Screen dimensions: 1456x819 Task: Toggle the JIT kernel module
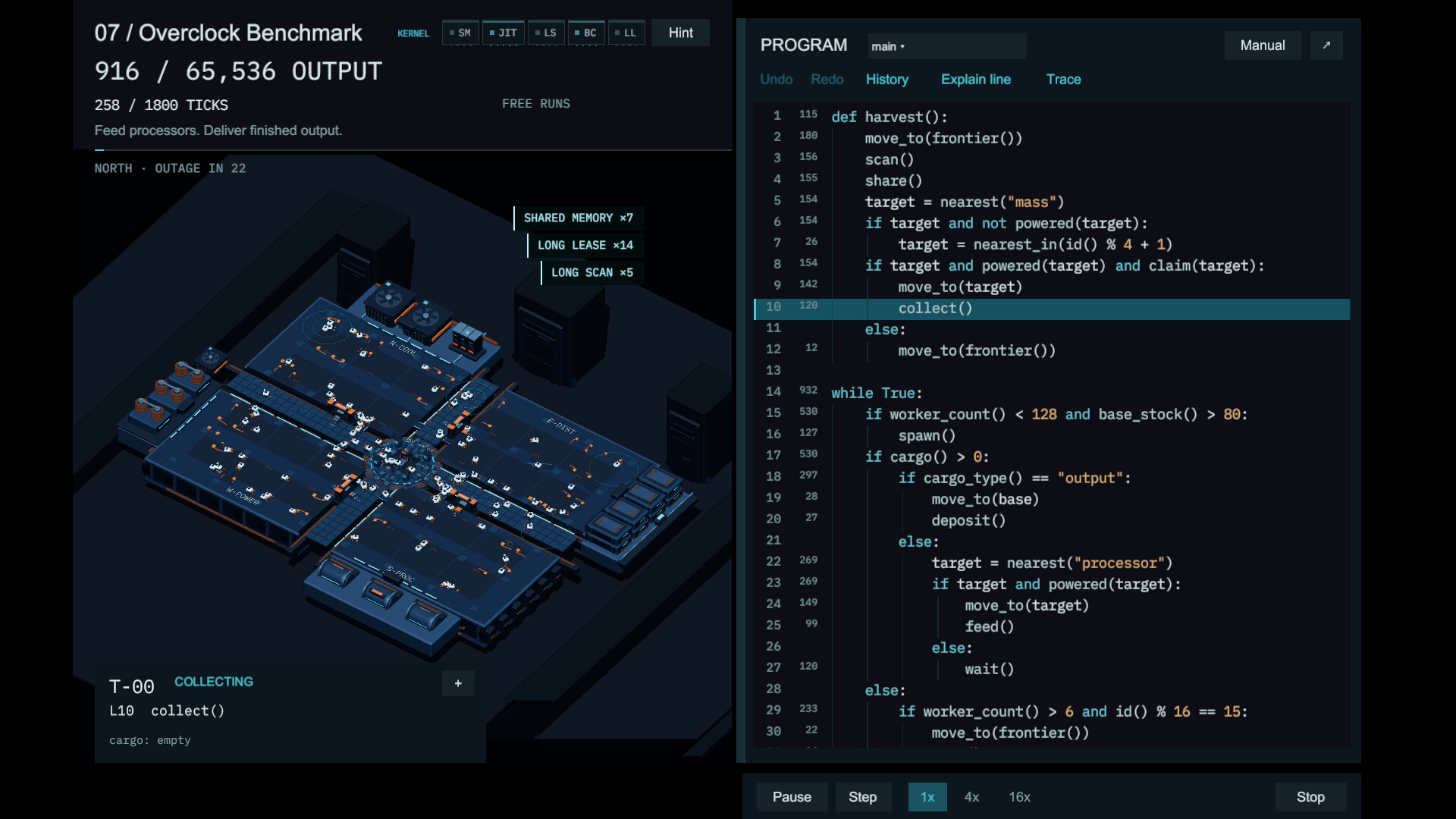click(504, 33)
